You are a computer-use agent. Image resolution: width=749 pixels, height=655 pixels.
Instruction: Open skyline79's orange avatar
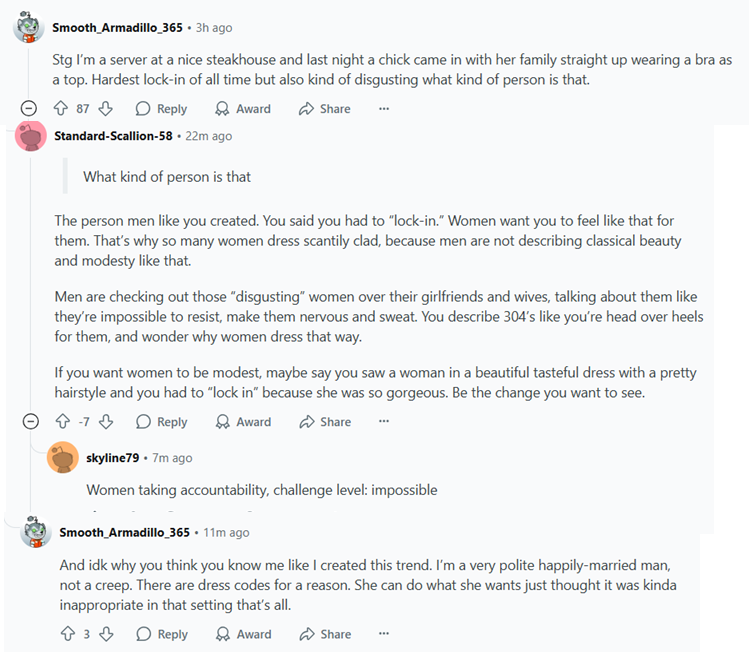point(63,457)
